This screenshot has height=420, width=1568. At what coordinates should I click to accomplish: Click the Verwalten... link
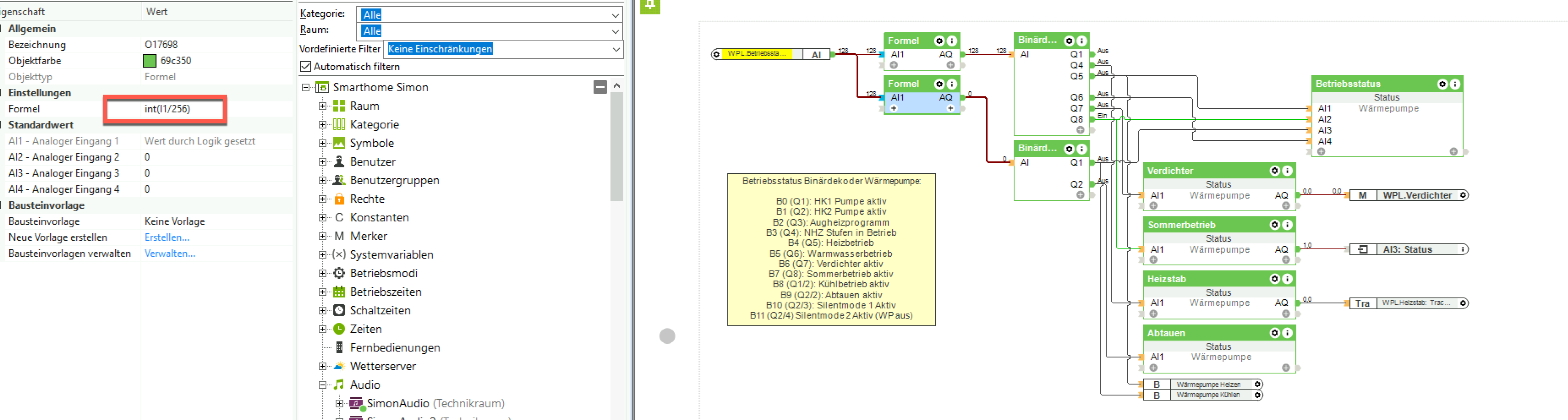pos(170,254)
